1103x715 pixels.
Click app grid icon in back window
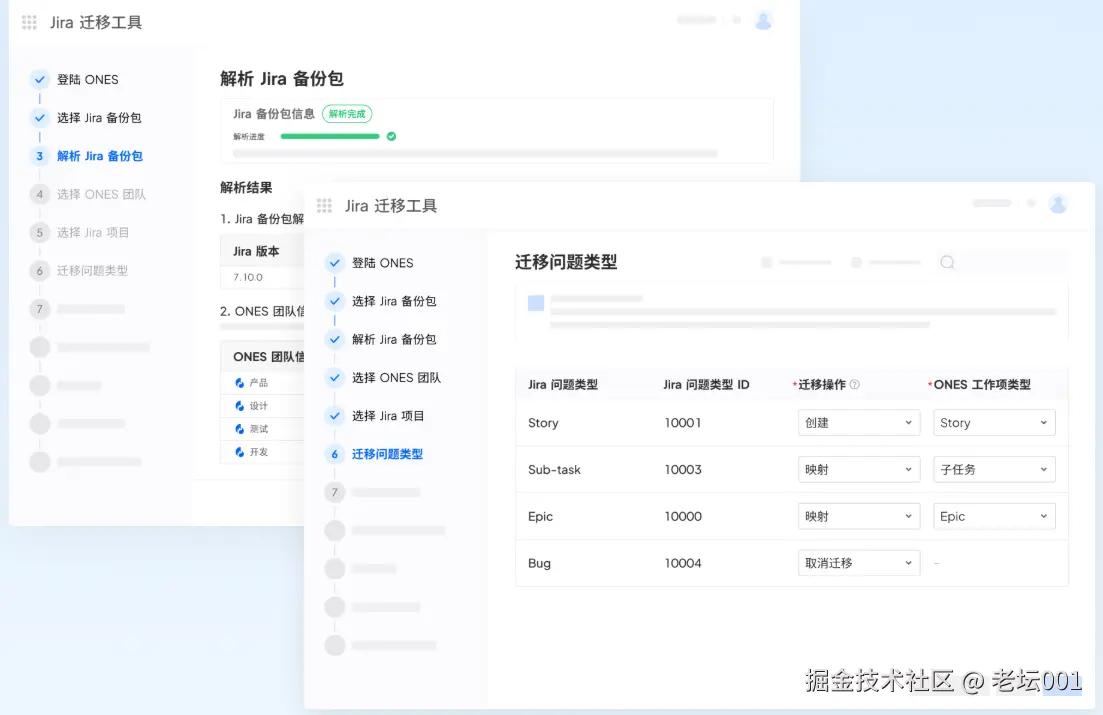pos(30,23)
